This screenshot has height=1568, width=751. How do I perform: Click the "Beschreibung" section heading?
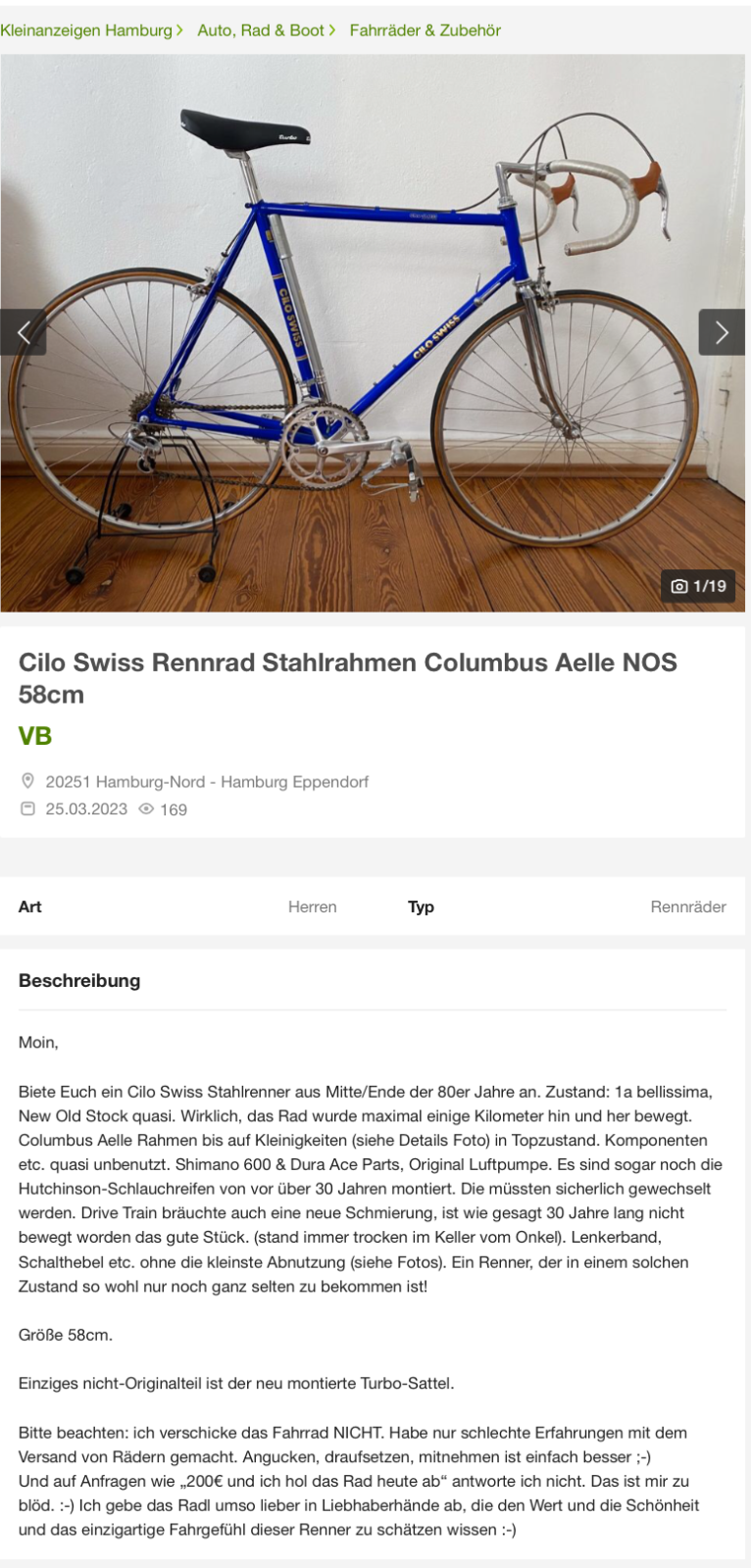click(x=79, y=980)
